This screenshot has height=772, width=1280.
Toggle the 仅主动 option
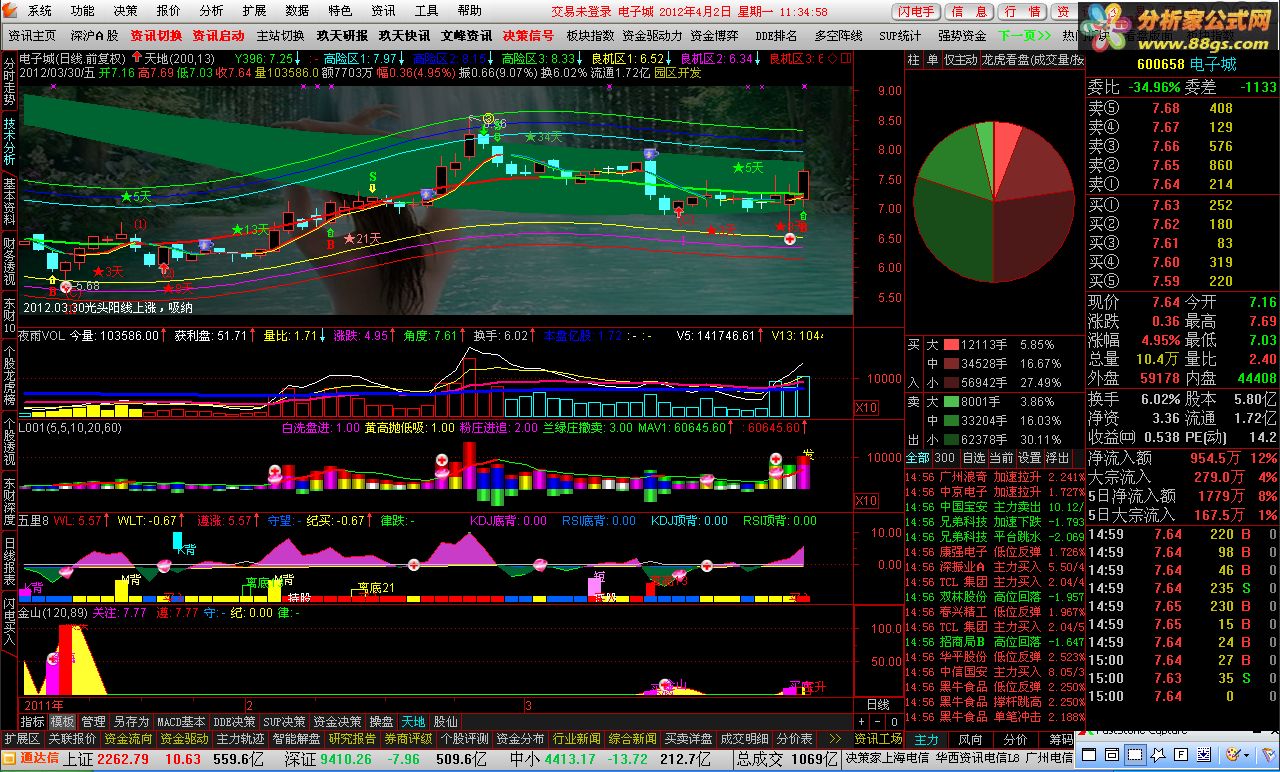click(960, 60)
